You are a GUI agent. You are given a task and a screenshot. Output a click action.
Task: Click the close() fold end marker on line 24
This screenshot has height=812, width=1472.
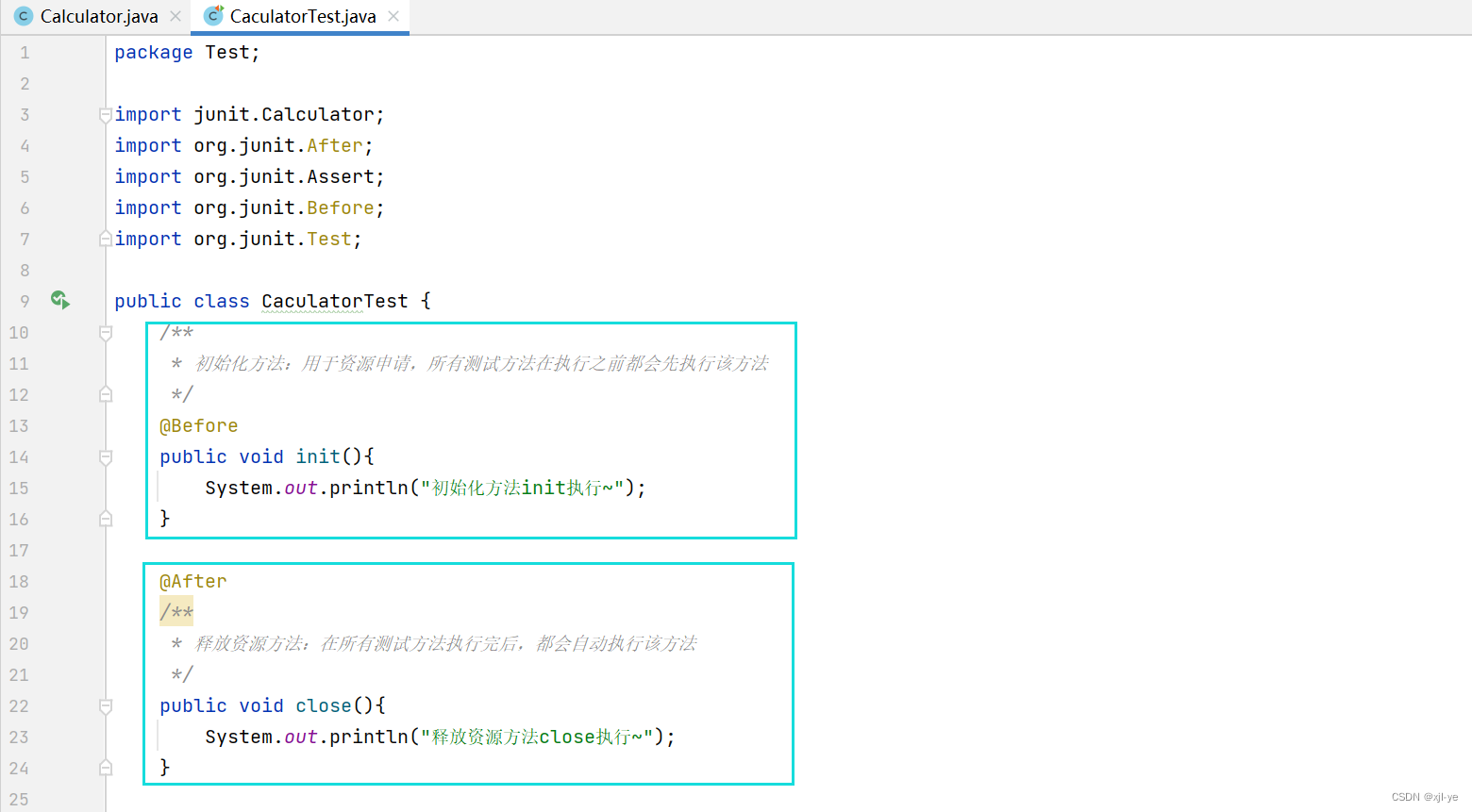pyautogui.click(x=106, y=768)
